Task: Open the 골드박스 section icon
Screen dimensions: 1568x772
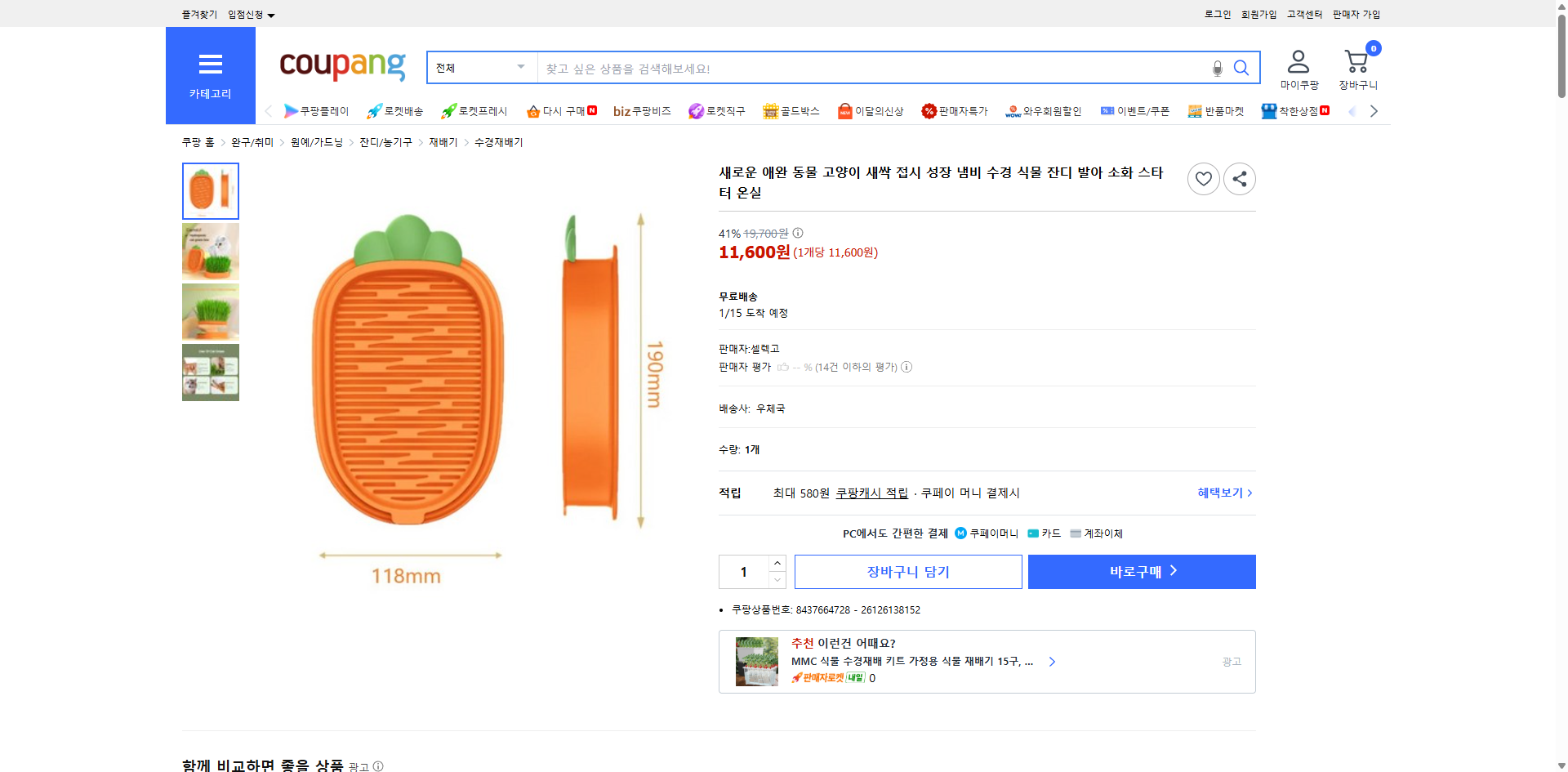Action: (770, 111)
